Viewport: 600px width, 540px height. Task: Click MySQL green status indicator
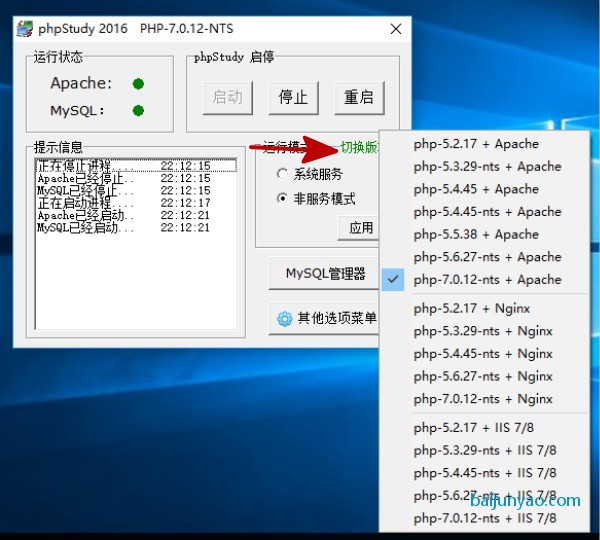(x=138, y=111)
